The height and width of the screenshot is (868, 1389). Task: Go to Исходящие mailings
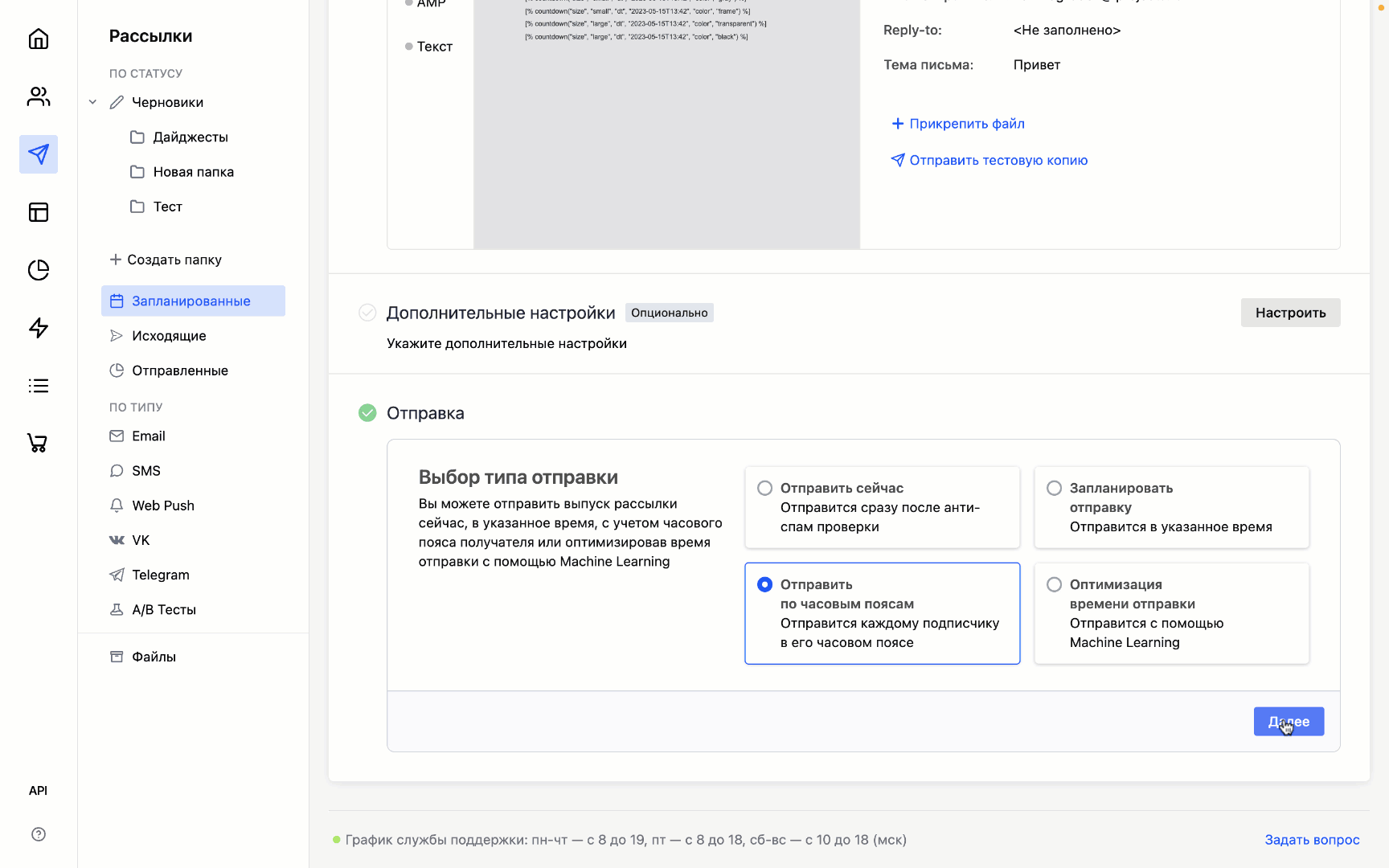(x=169, y=336)
